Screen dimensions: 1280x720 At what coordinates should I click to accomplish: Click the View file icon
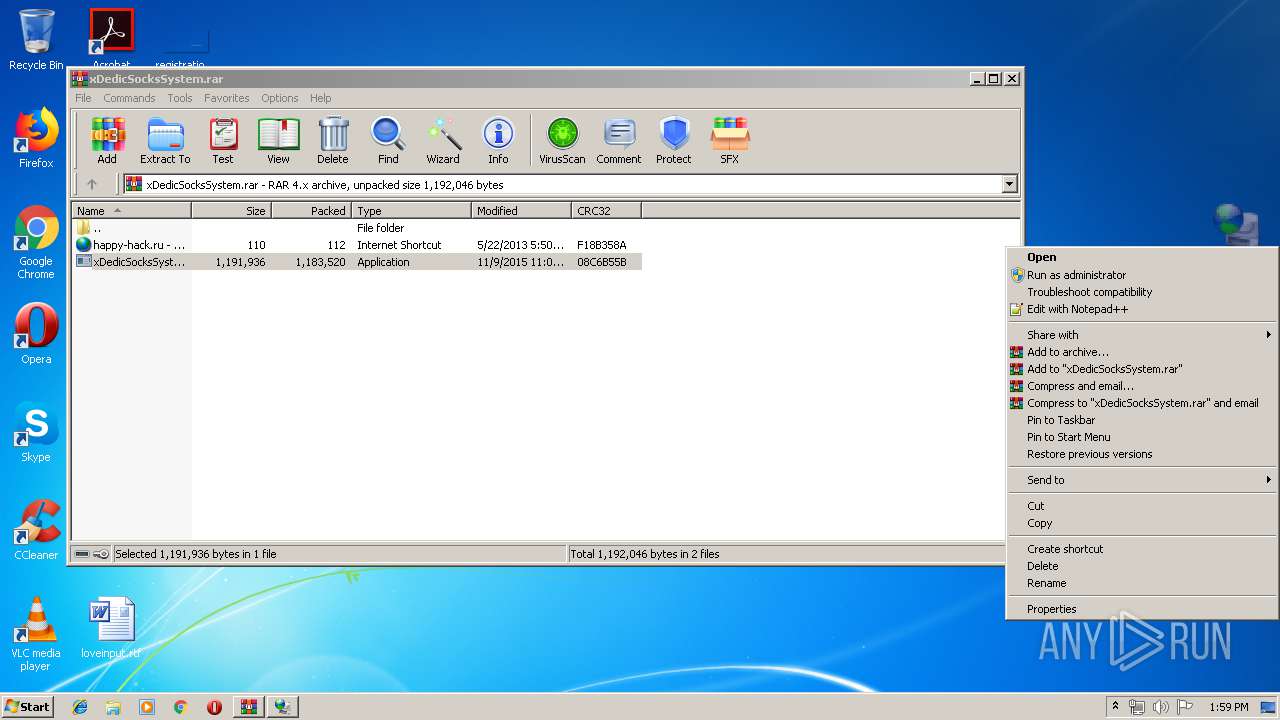(278, 140)
